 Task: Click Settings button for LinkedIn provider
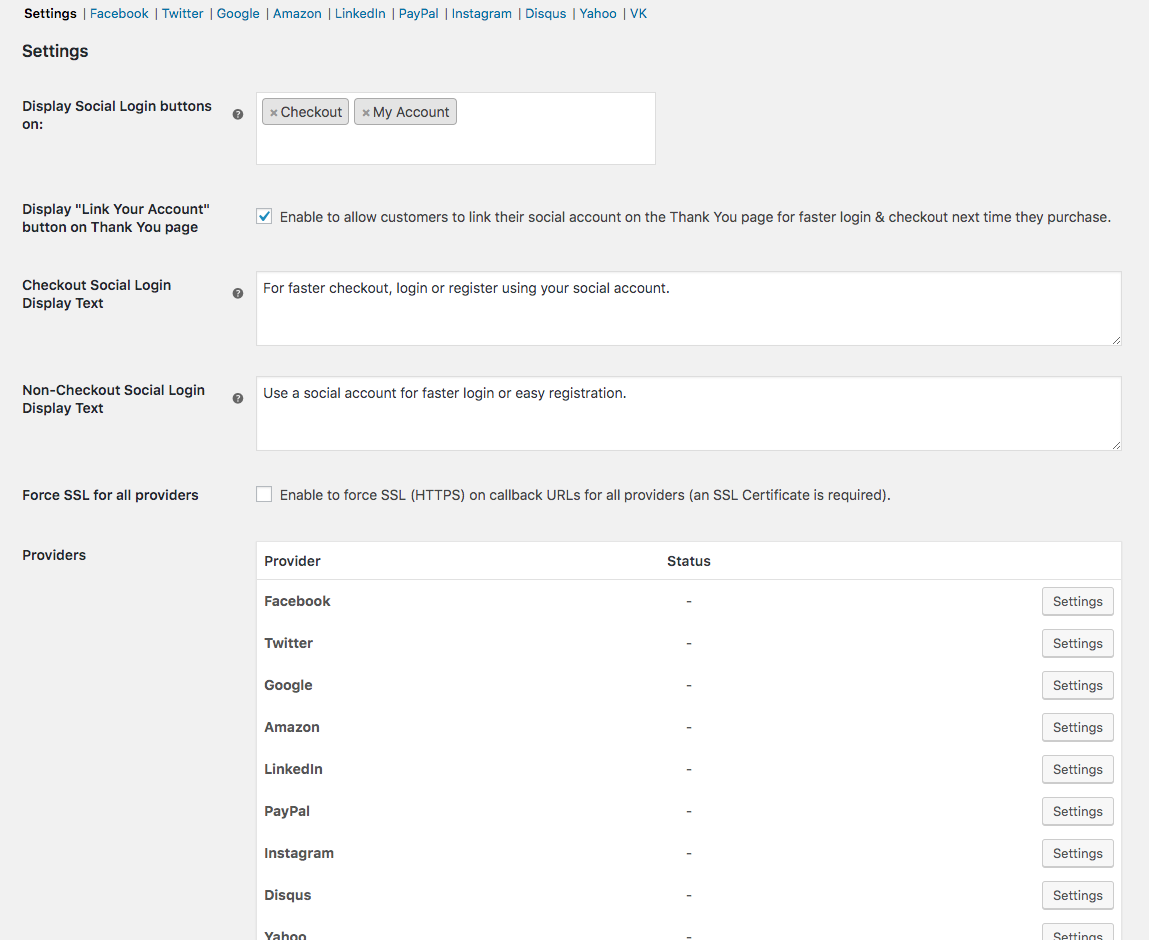(1077, 769)
